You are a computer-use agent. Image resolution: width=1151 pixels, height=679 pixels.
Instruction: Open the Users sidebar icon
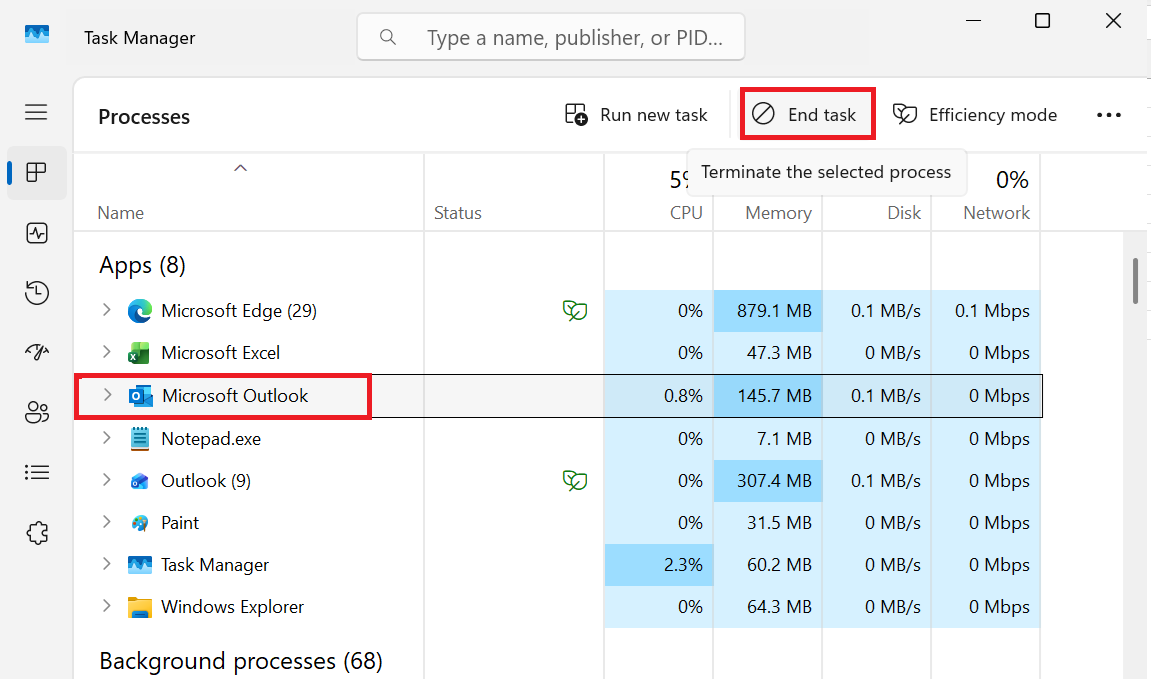point(37,413)
